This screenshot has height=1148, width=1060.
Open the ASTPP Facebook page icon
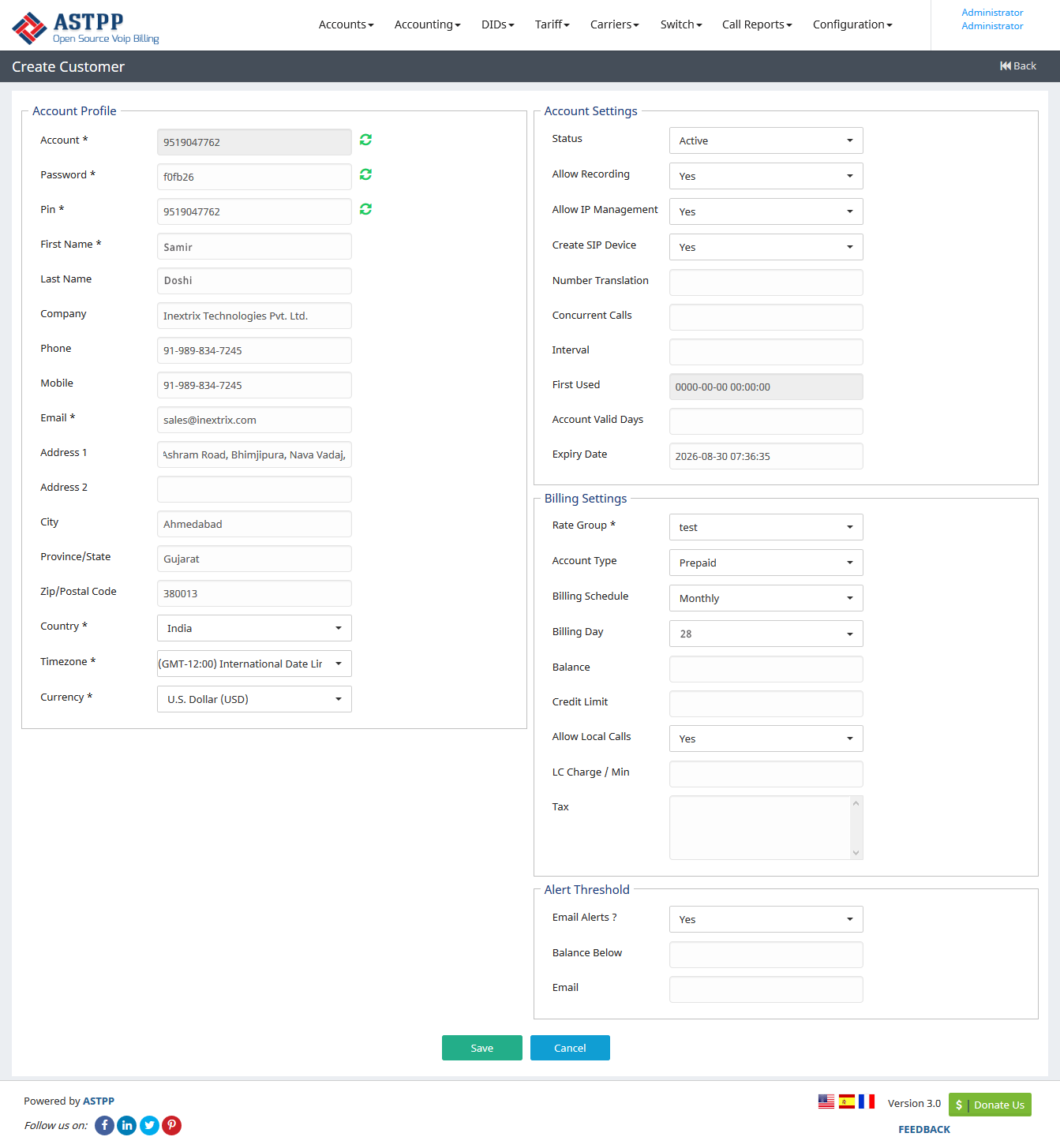(104, 1125)
